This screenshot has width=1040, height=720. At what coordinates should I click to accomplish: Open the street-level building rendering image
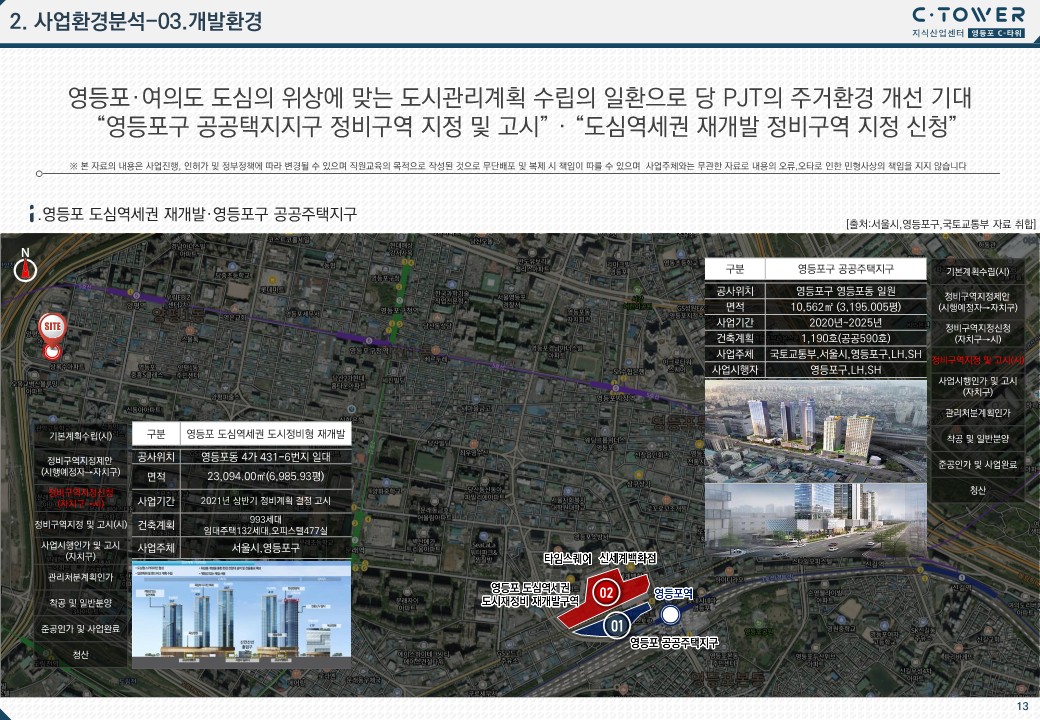(816, 519)
